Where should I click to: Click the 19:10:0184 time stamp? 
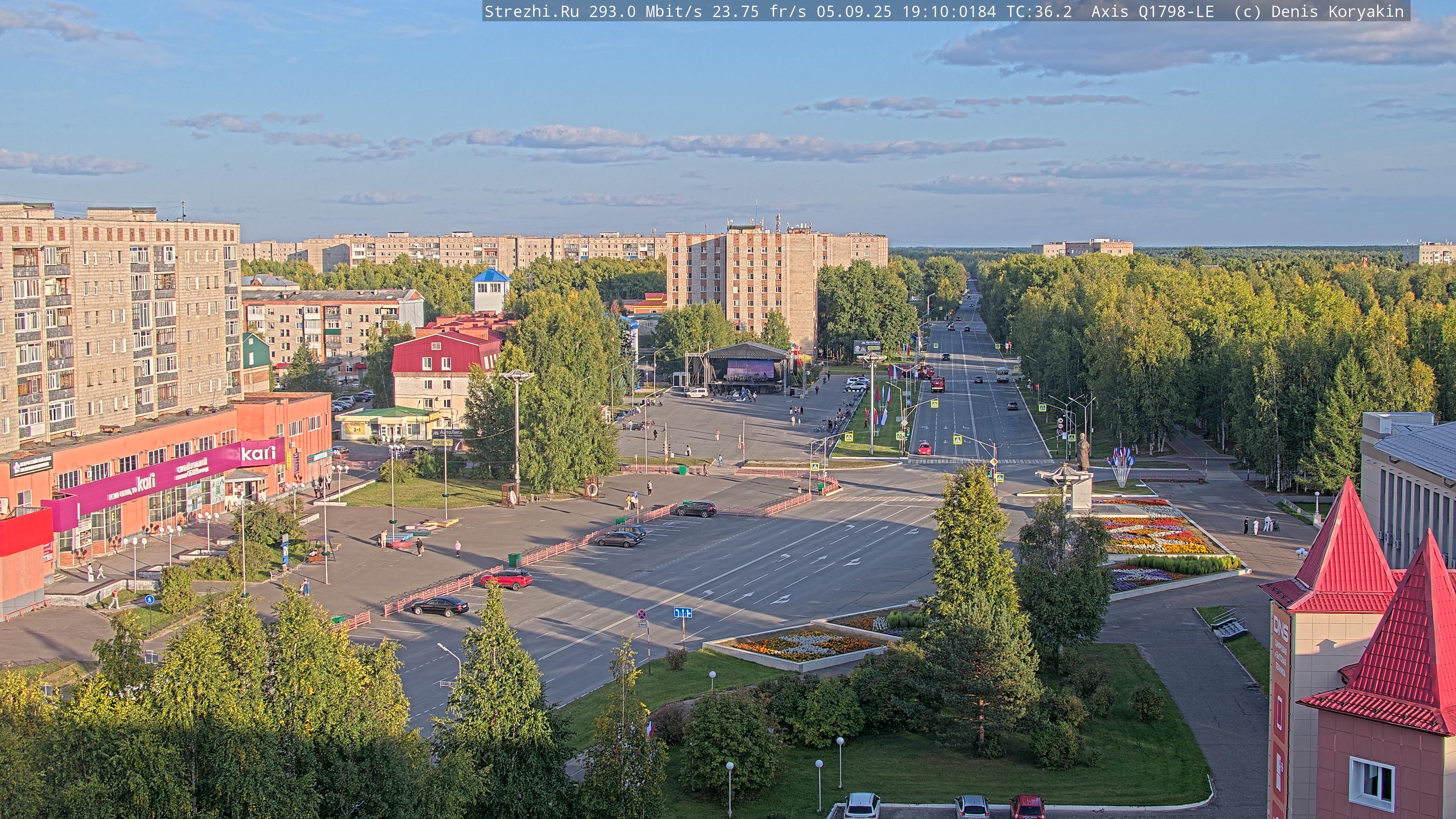949,12
